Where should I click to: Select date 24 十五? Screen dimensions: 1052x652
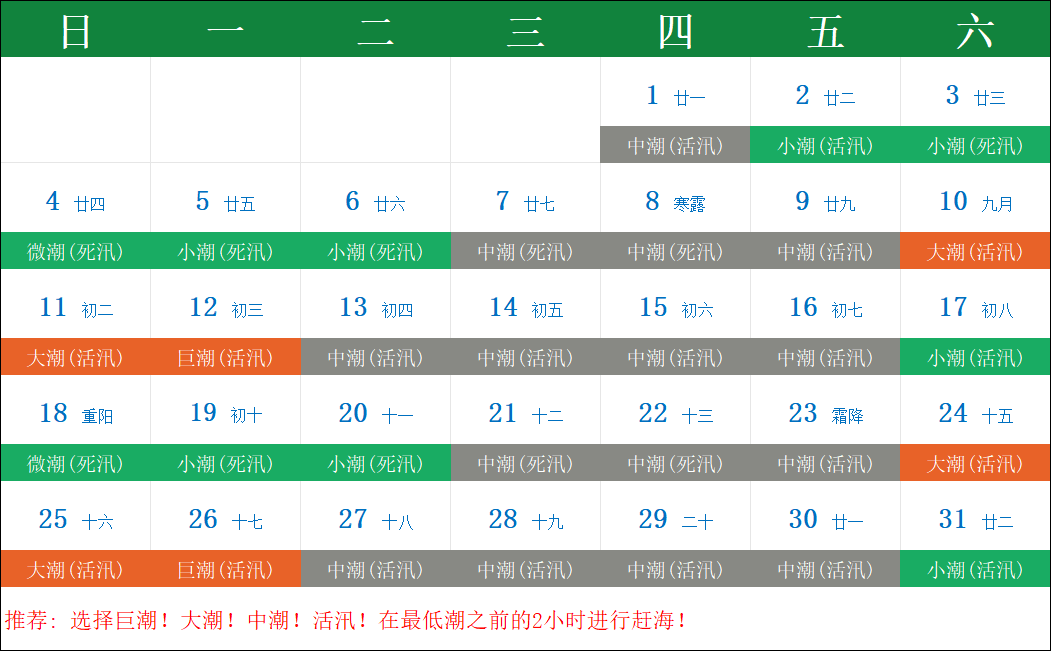point(976,414)
